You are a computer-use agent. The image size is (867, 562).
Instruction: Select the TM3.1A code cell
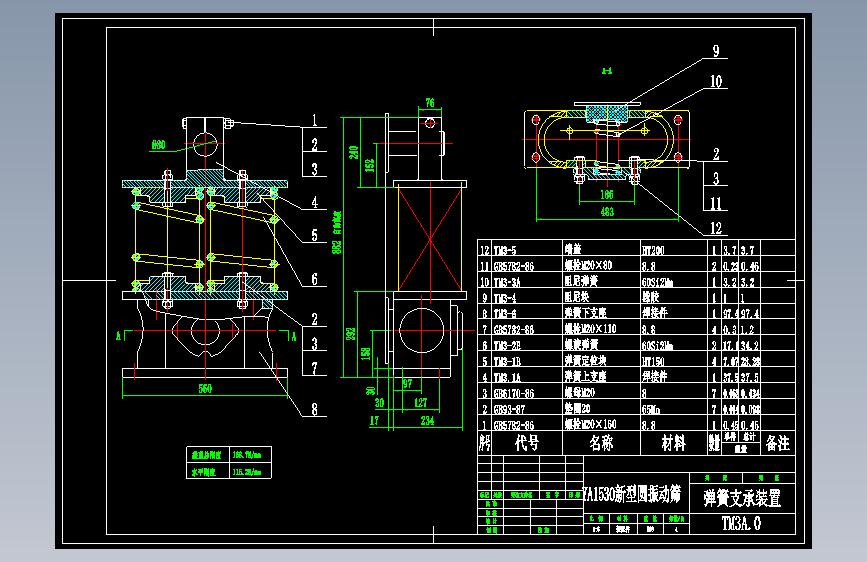[507, 378]
